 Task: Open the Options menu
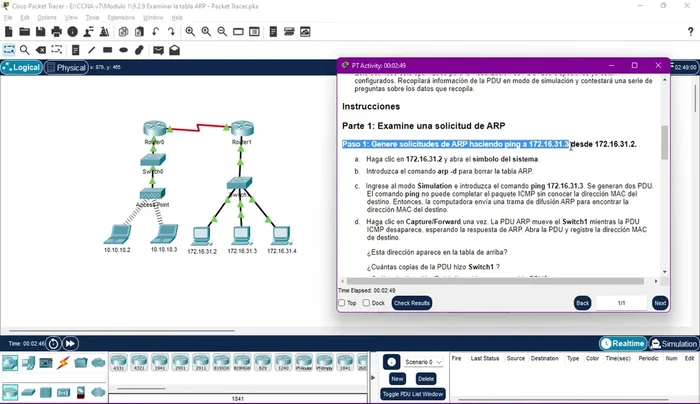pos(47,17)
